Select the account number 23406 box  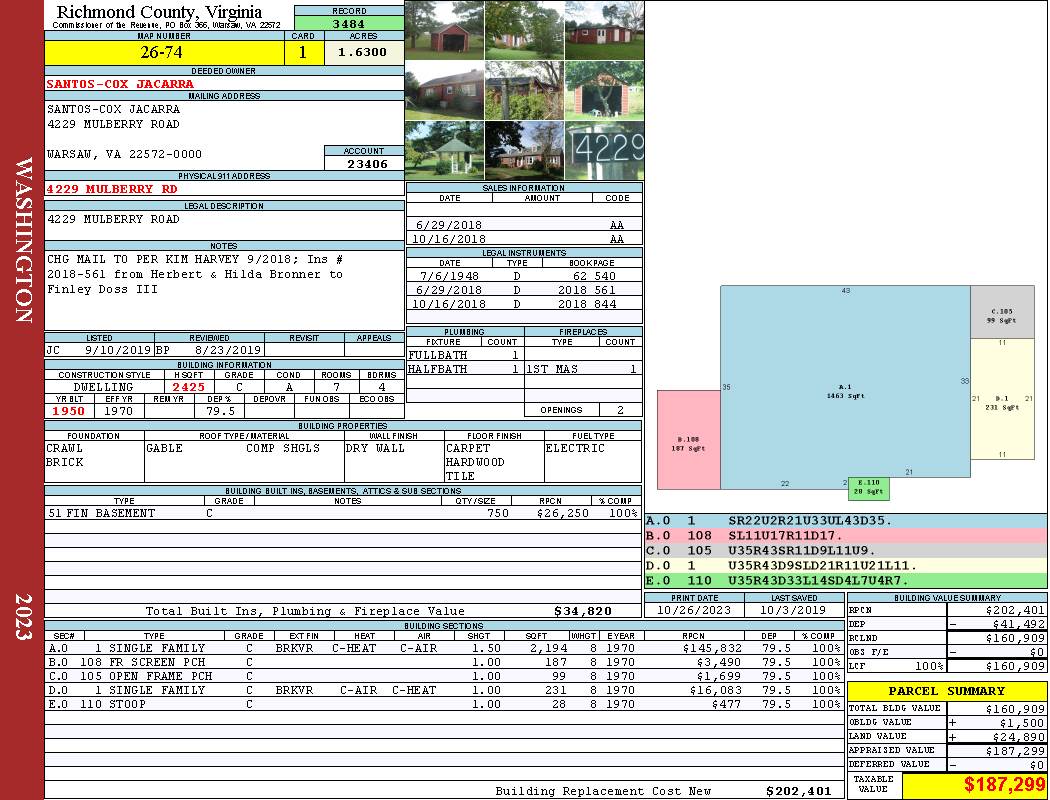tap(364, 164)
